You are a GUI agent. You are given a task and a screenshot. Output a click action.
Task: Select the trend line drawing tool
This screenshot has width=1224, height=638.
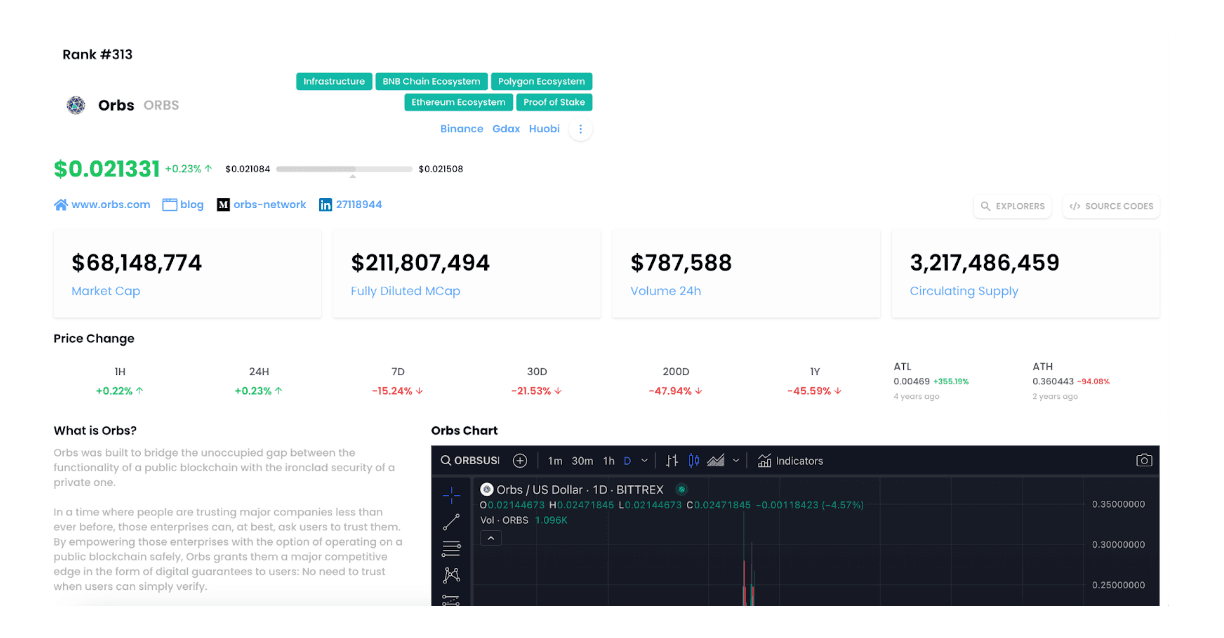[x=451, y=522]
